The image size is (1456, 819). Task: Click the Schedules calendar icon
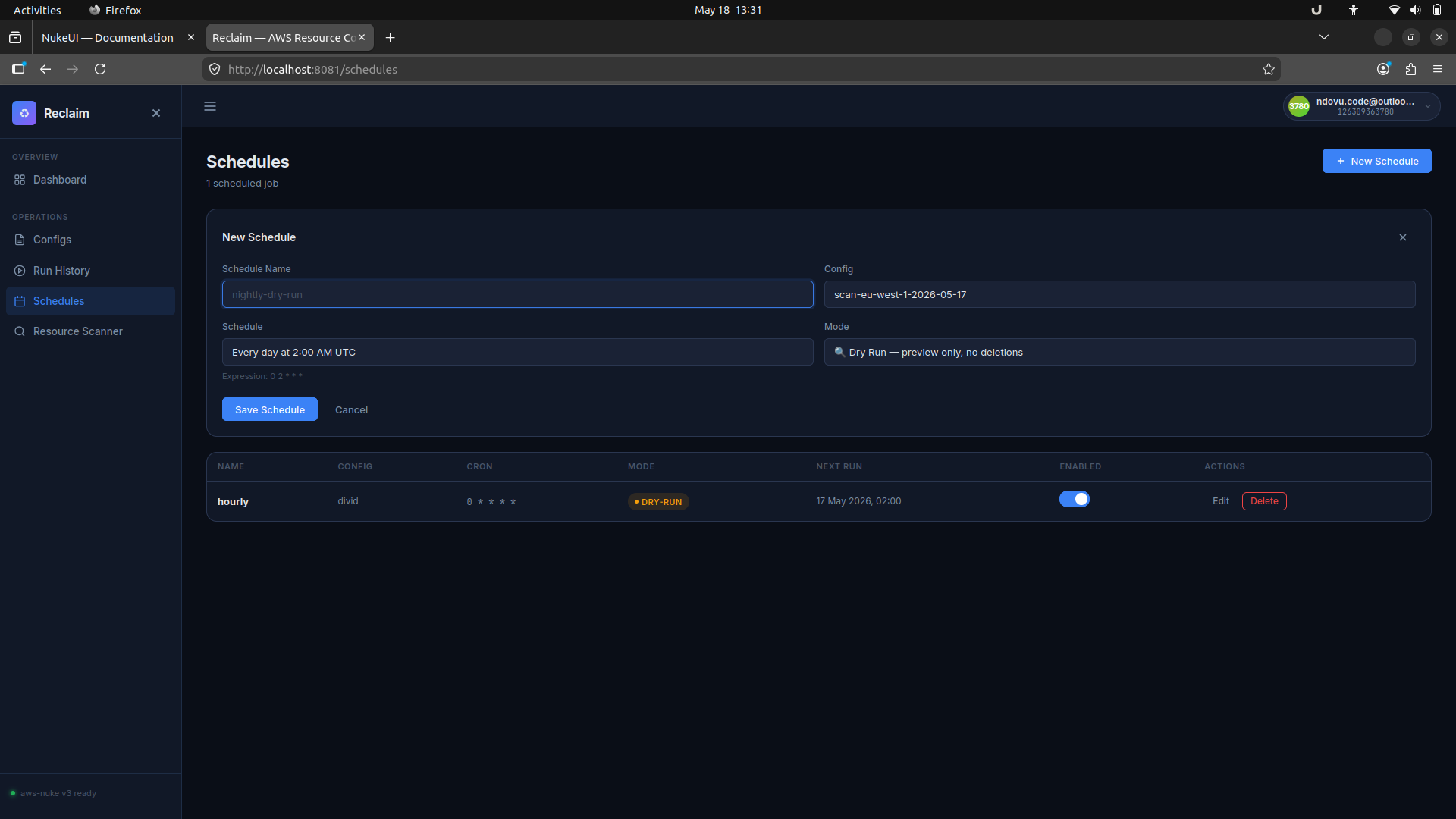[20, 301]
